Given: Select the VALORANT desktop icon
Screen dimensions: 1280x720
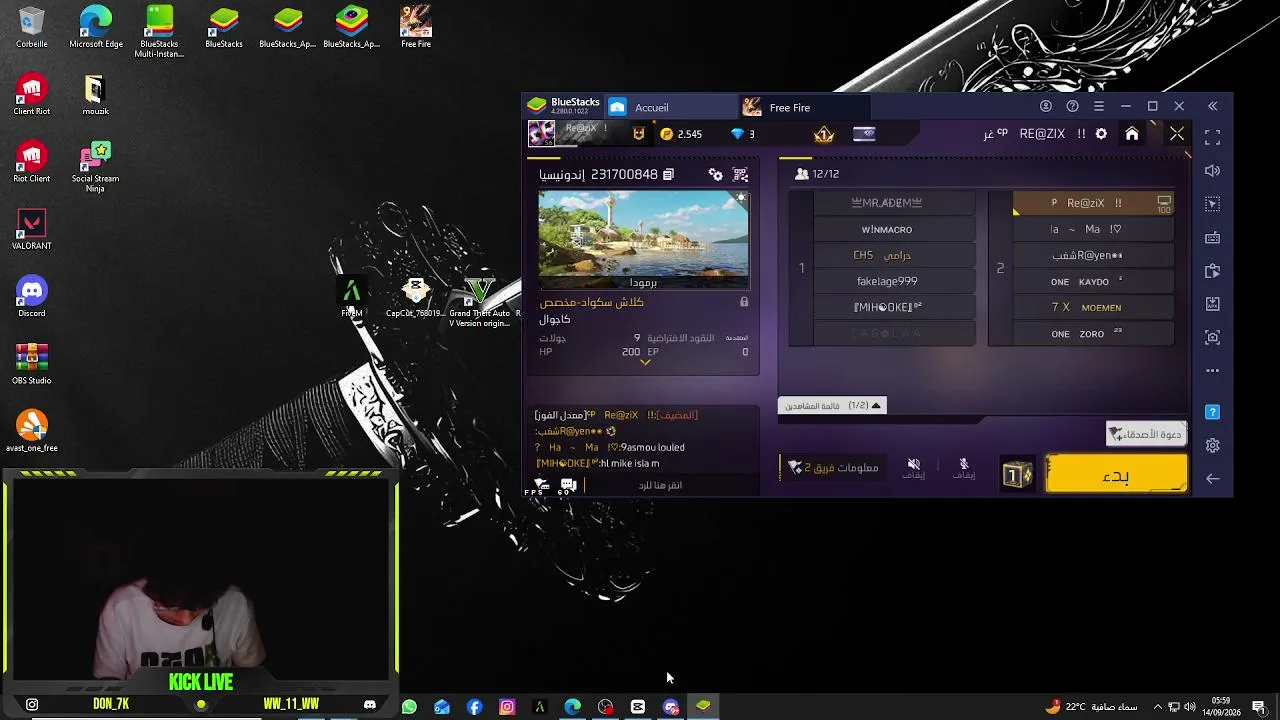Looking at the screenshot, I should point(32,229).
